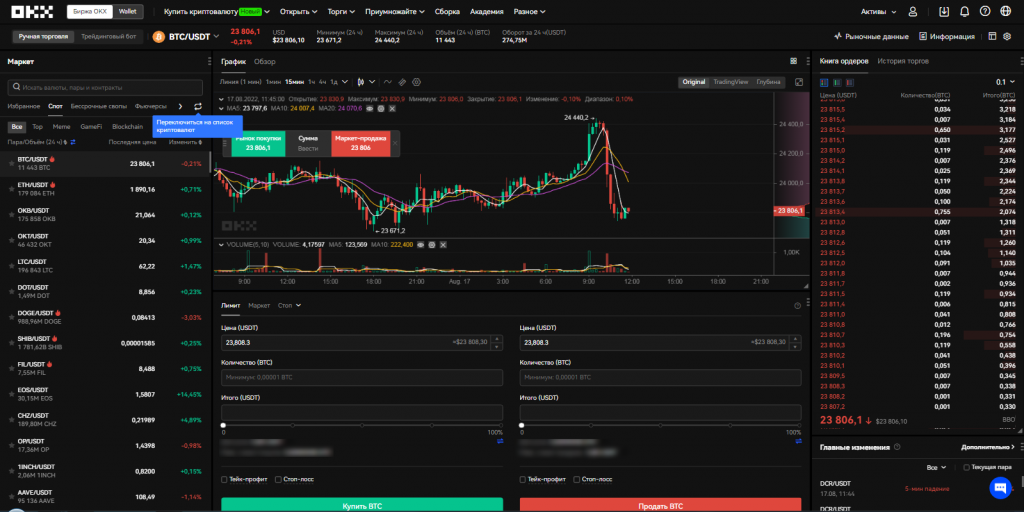This screenshot has height=512, width=1024.
Task: Open the blue chat support bubble
Action: point(999,487)
